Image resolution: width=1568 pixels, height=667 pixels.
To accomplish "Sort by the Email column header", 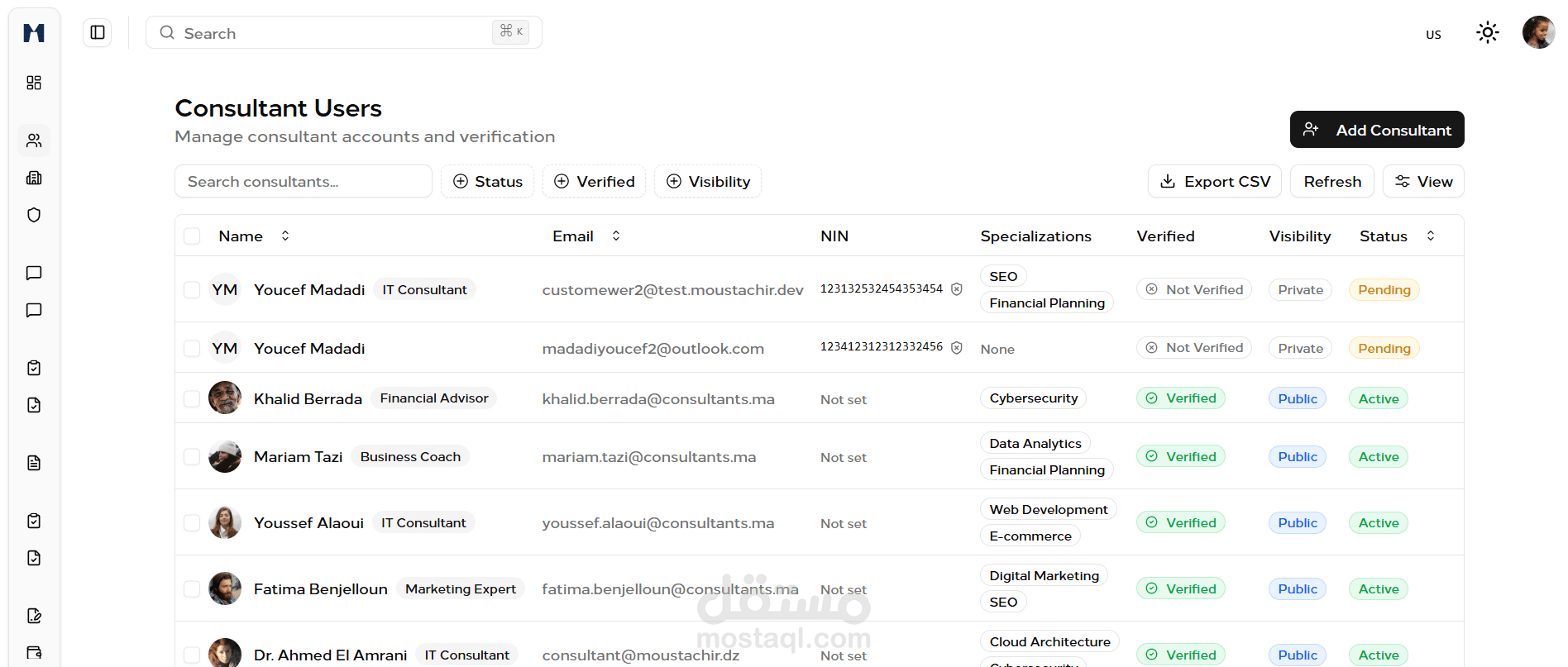I will click(x=586, y=236).
